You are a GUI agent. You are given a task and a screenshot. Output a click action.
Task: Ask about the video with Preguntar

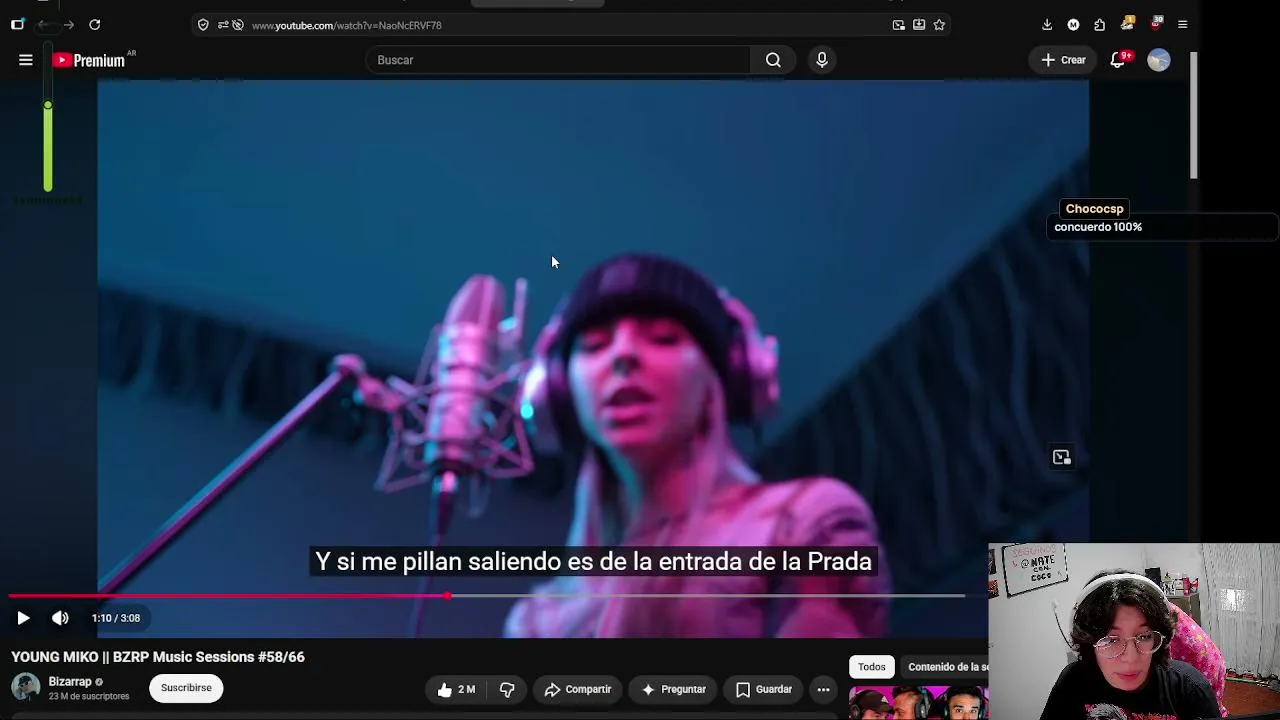pyautogui.click(x=674, y=689)
